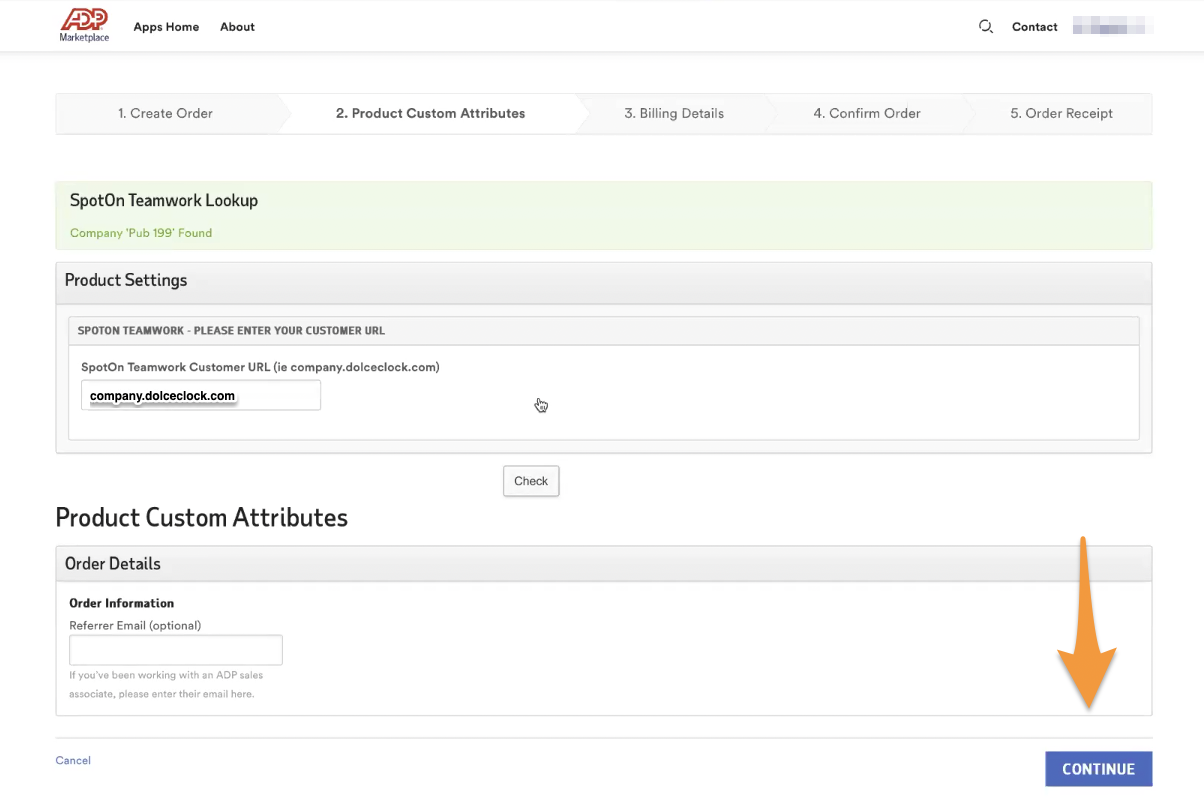The image size is (1204, 800).
Task: Click the "Company 'Pub 199' Found" message
Action: 141,233
